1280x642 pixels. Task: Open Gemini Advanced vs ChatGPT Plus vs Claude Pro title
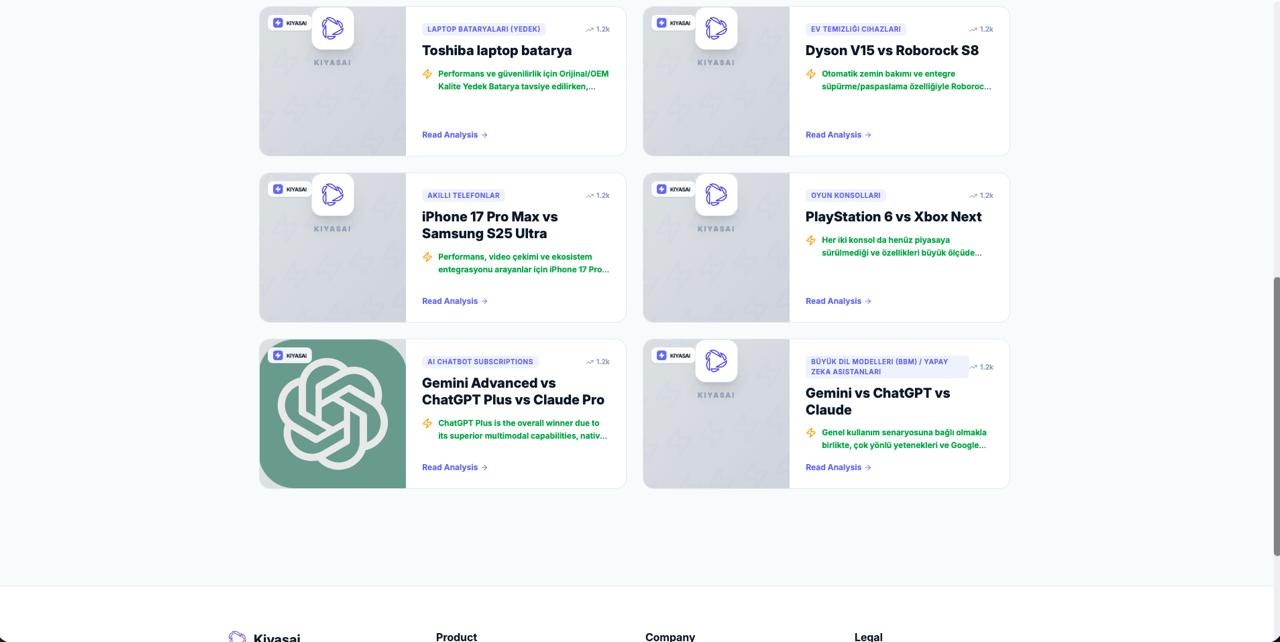click(513, 391)
